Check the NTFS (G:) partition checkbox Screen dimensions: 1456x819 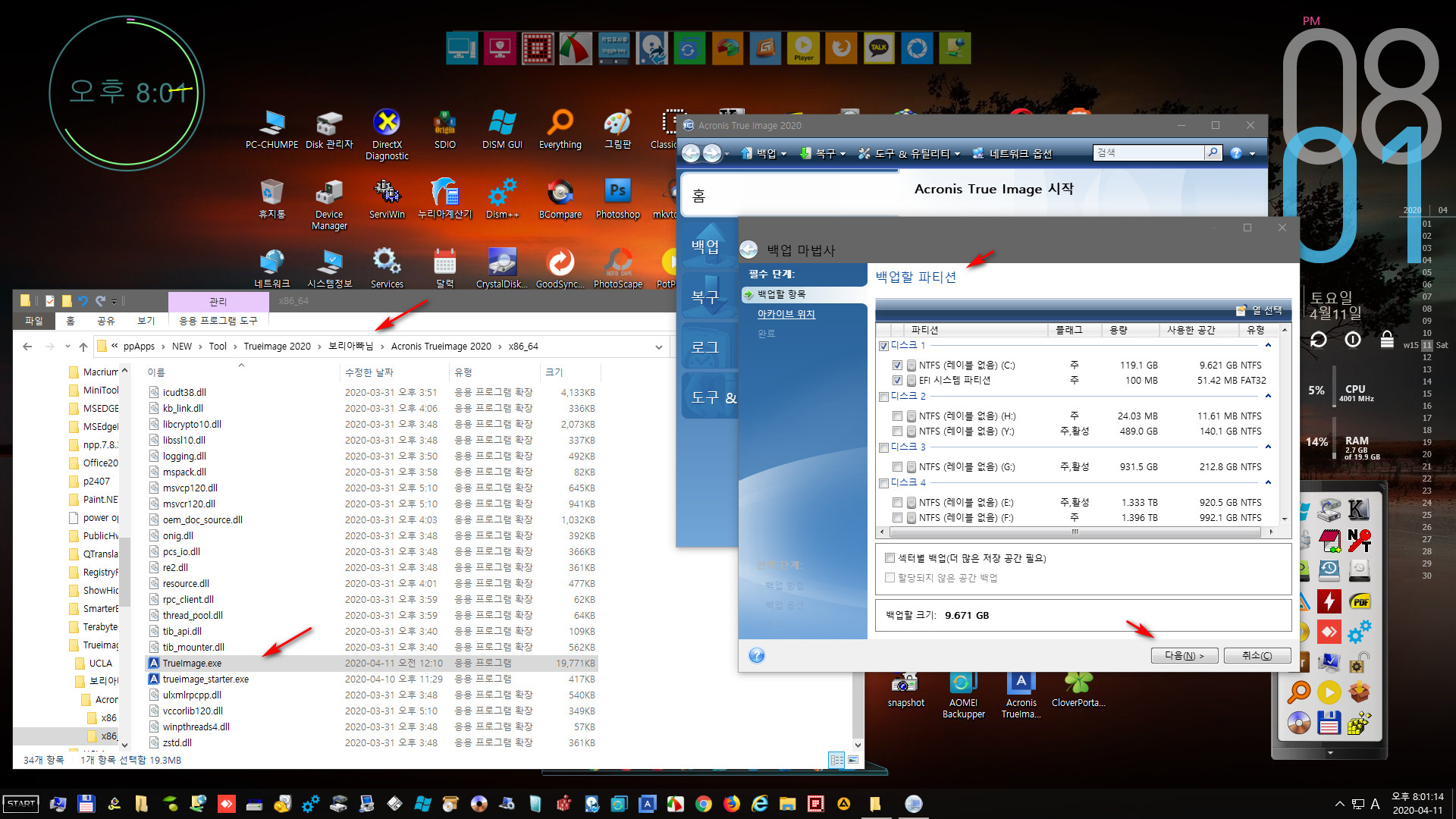click(x=897, y=467)
